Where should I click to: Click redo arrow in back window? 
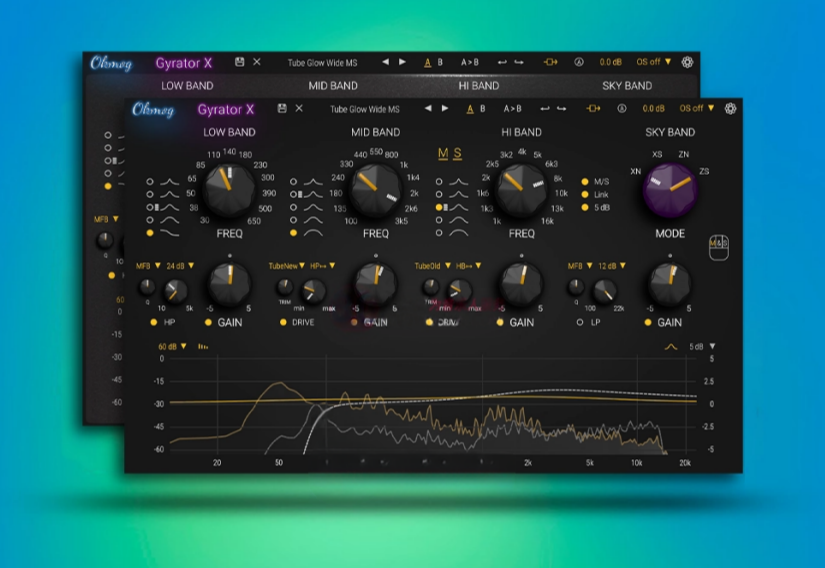tap(519, 63)
